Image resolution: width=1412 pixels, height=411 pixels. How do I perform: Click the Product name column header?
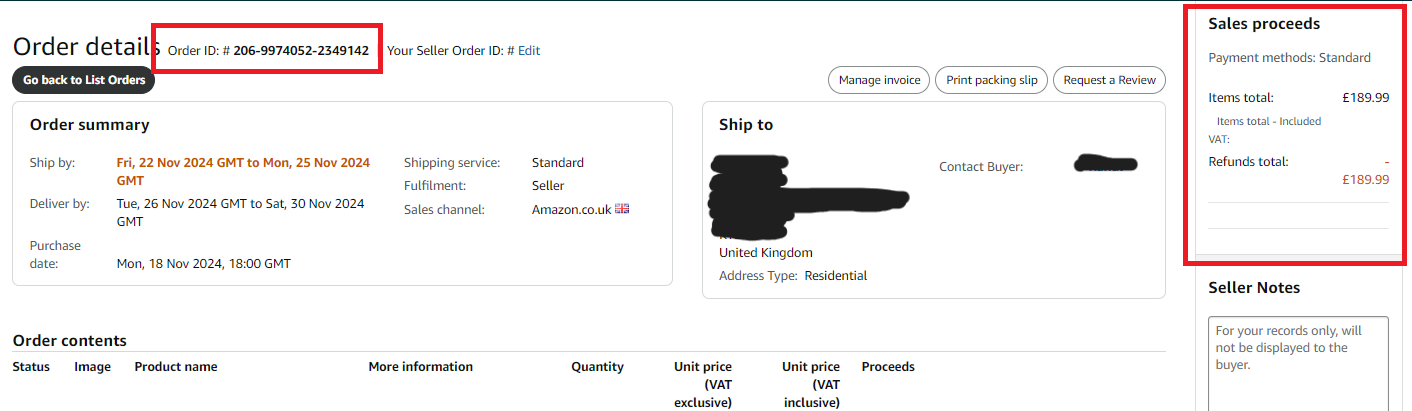pyautogui.click(x=176, y=367)
